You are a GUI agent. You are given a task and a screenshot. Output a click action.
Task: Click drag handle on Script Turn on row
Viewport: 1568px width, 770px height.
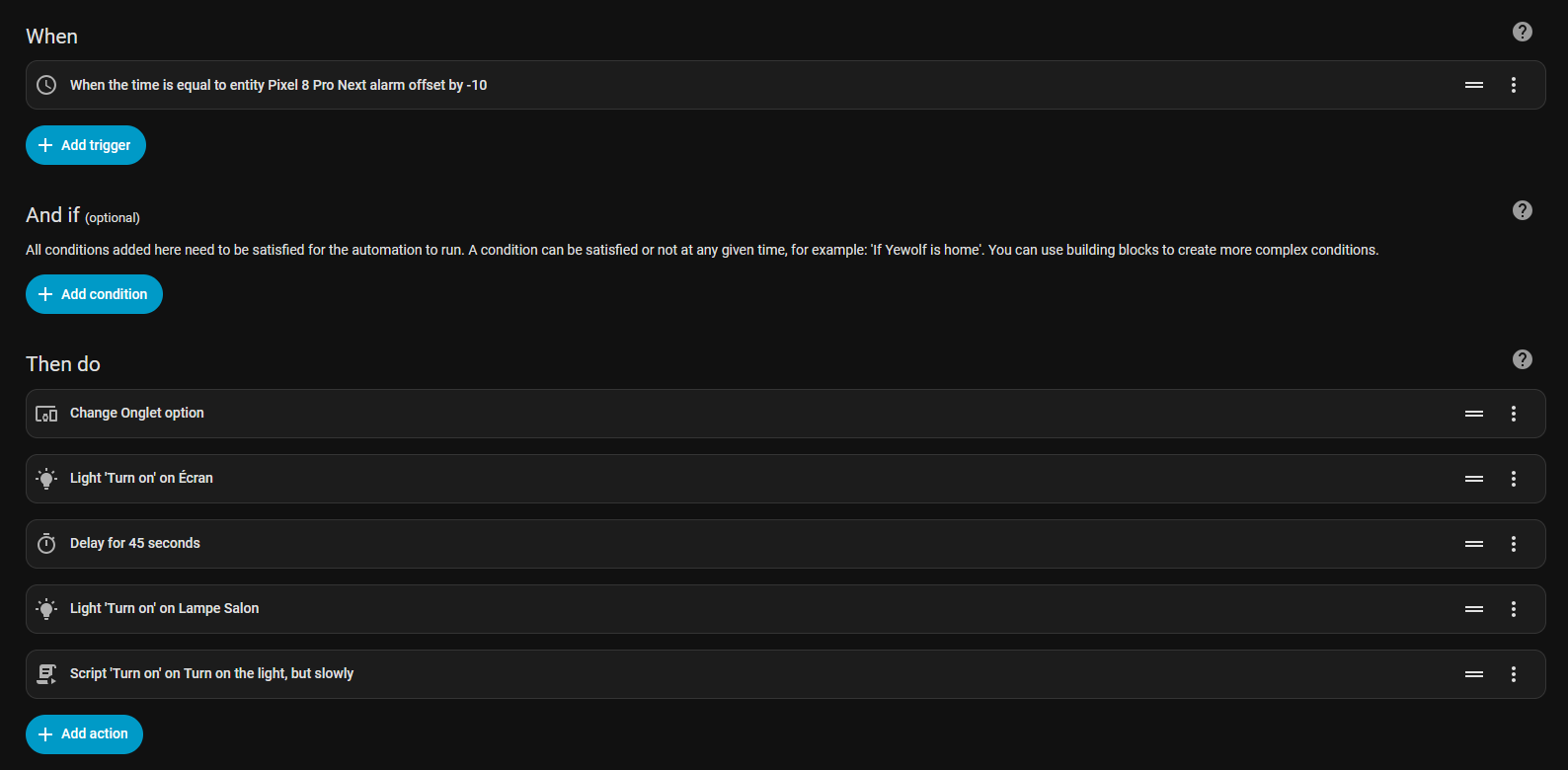[x=1473, y=674]
